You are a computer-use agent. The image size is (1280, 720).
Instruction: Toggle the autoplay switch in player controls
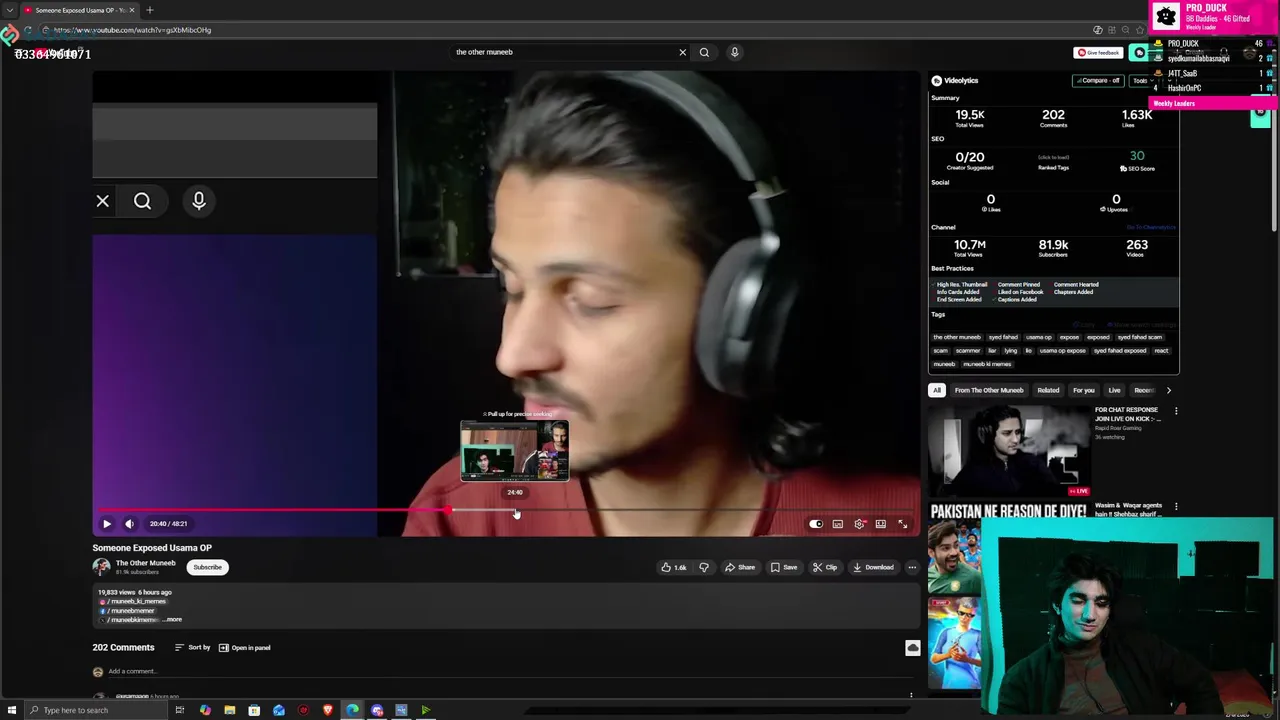point(816,524)
